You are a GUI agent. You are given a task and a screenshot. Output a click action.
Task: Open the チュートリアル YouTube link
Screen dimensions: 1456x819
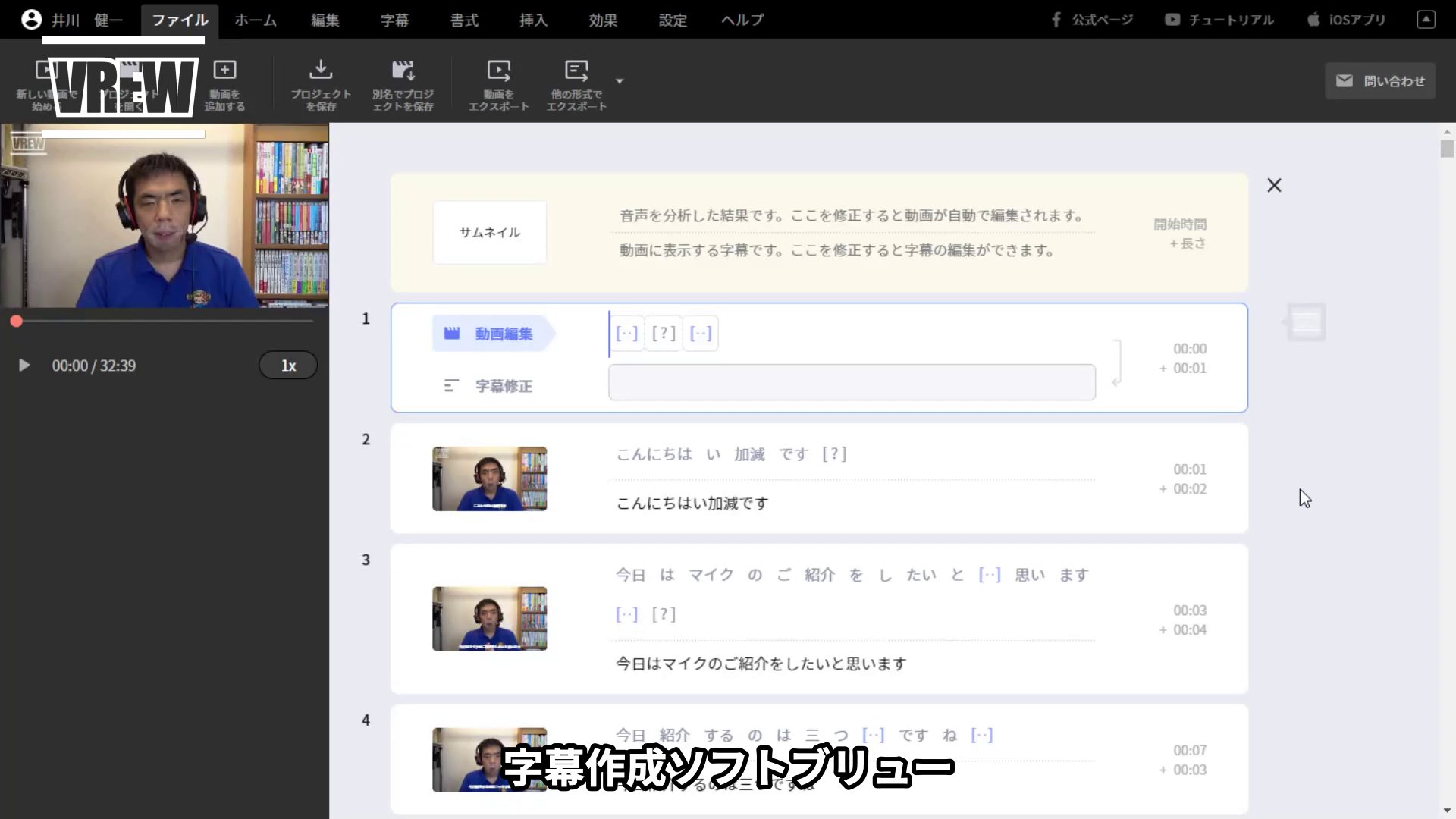1219,20
